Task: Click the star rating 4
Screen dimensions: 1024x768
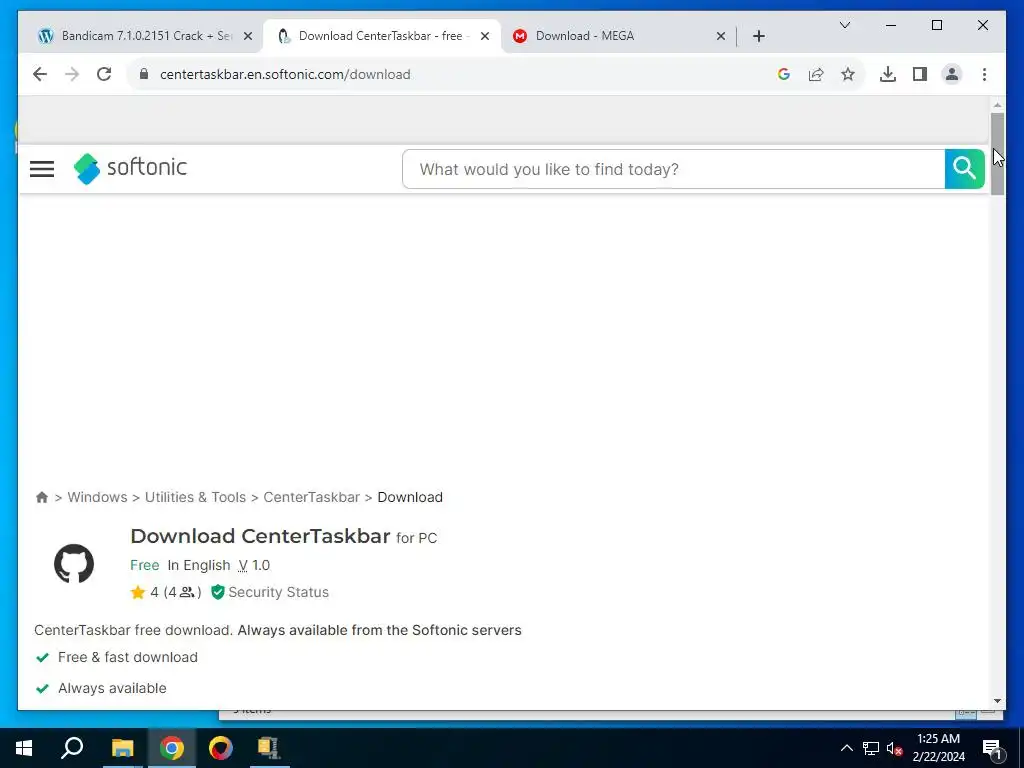Action: click(144, 592)
